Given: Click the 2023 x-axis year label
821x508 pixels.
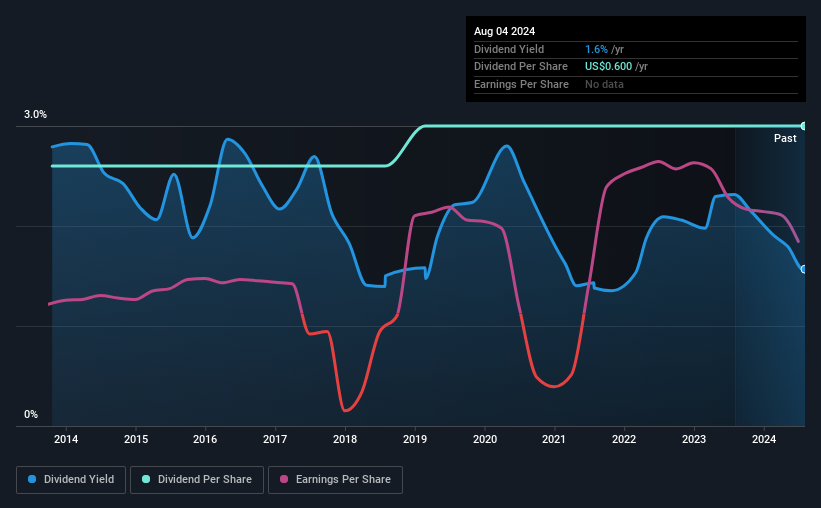Looking at the screenshot, I should click(694, 439).
